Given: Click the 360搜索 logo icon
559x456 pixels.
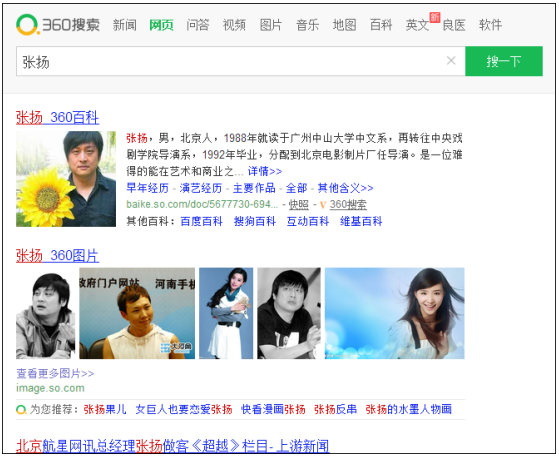Looking at the screenshot, I should point(27,25).
